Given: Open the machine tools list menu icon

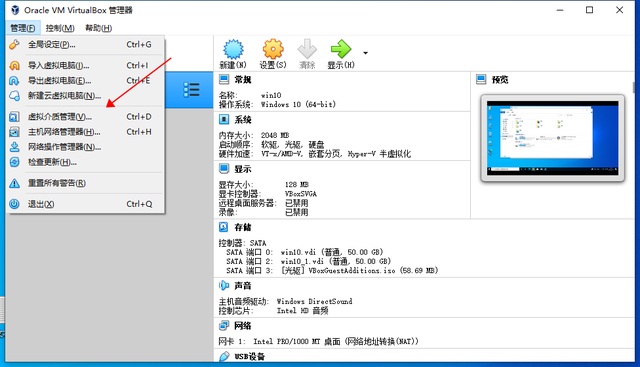Looking at the screenshot, I should 191,90.
